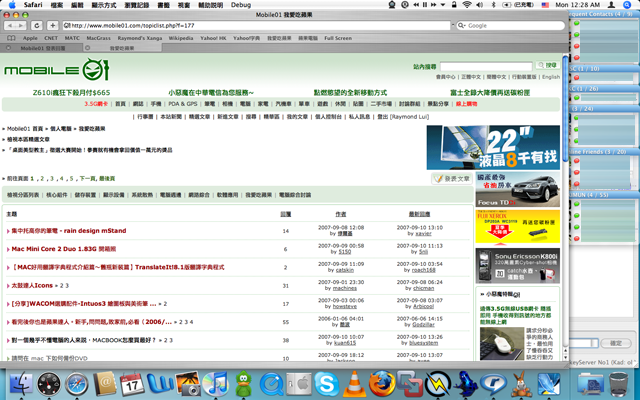This screenshot has height=400, width=640.
Task: Pause iTunes from menu bar control
Action: [x=424, y=5]
